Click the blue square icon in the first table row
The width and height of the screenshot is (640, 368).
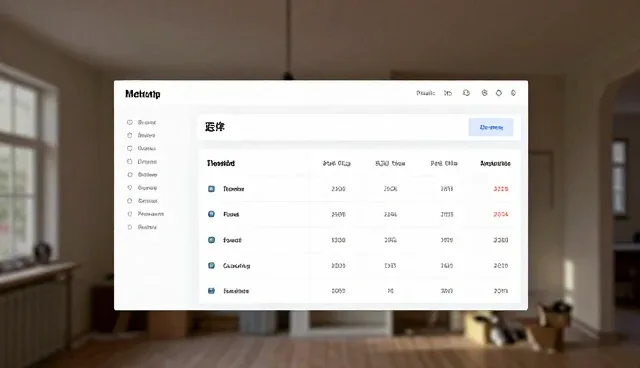[211, 188]
